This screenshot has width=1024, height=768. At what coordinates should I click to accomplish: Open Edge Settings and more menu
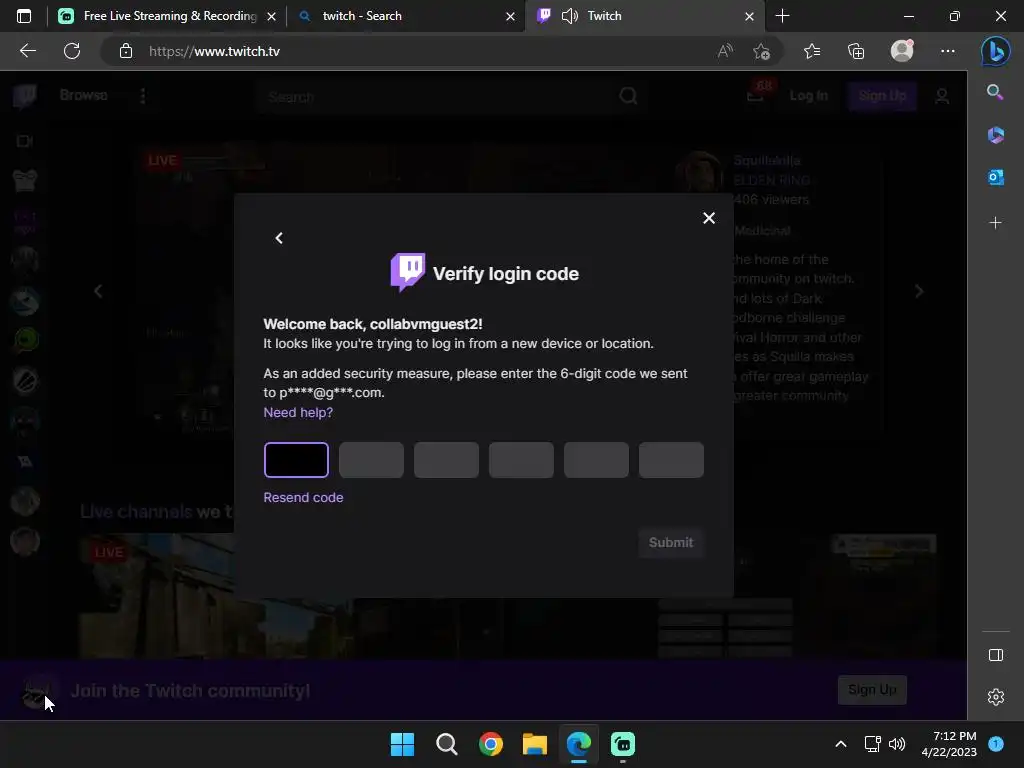948,51
